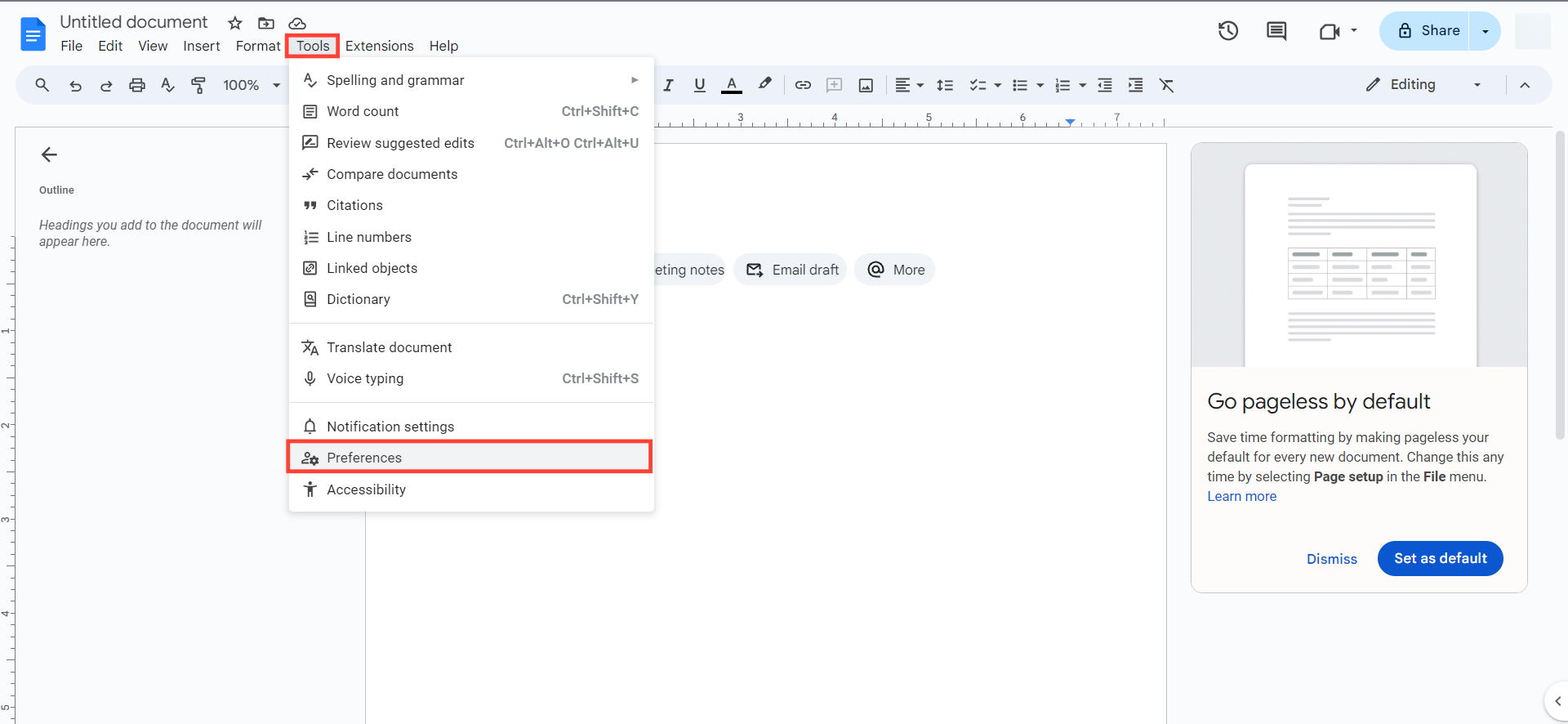Toggle underline formatting

click(699, 85)
